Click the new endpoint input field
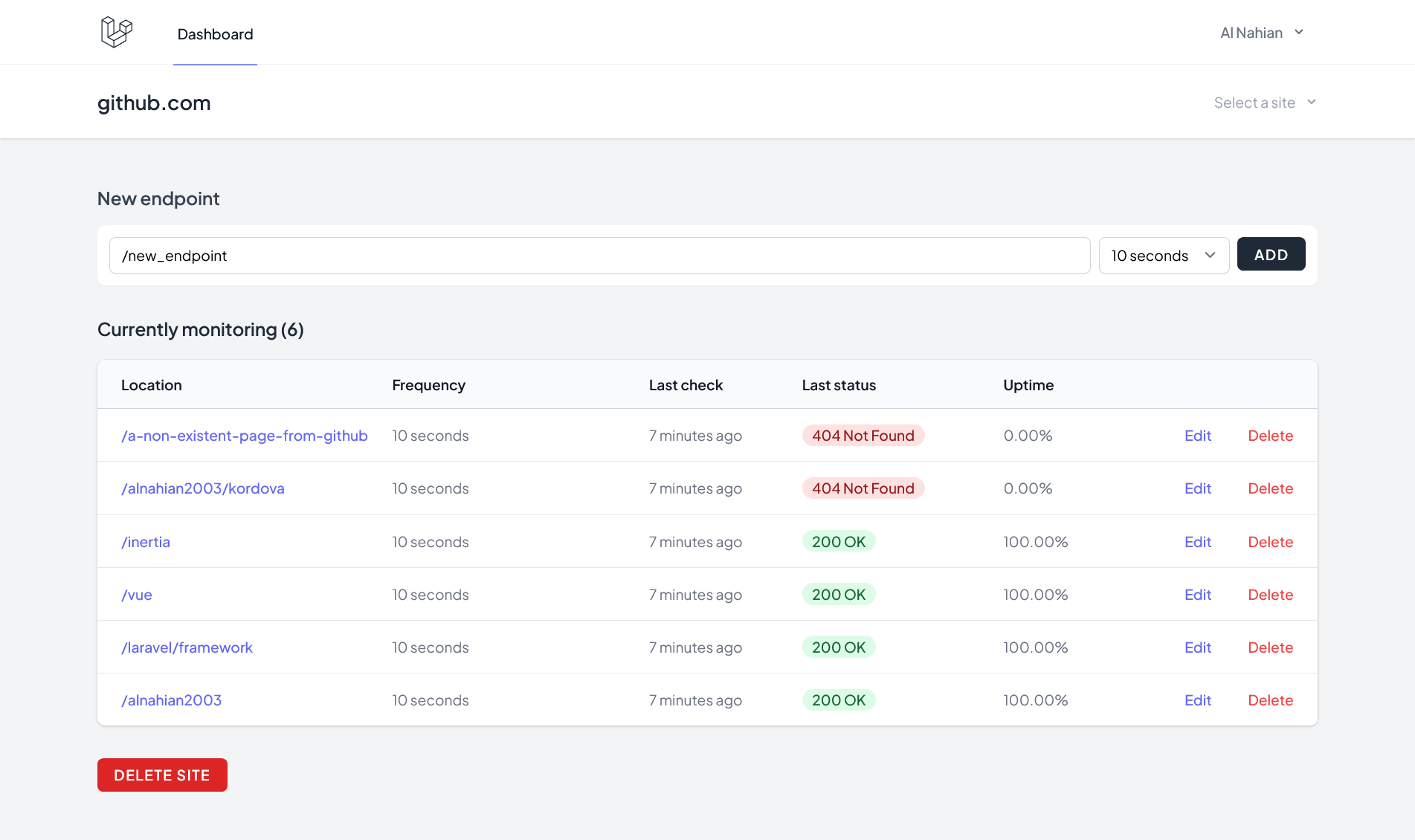This screenshot has width=1415, height=840. [599, 256]
